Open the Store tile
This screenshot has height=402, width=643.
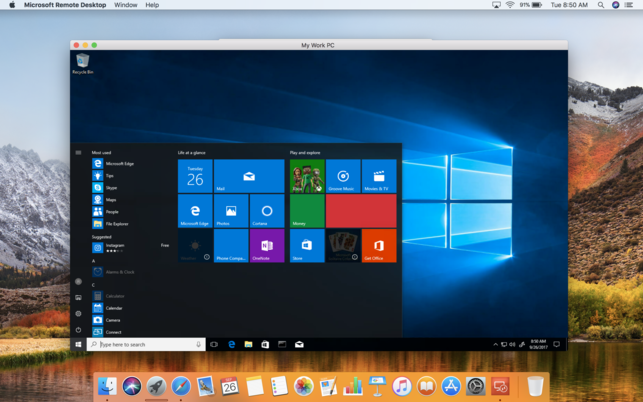307,245
